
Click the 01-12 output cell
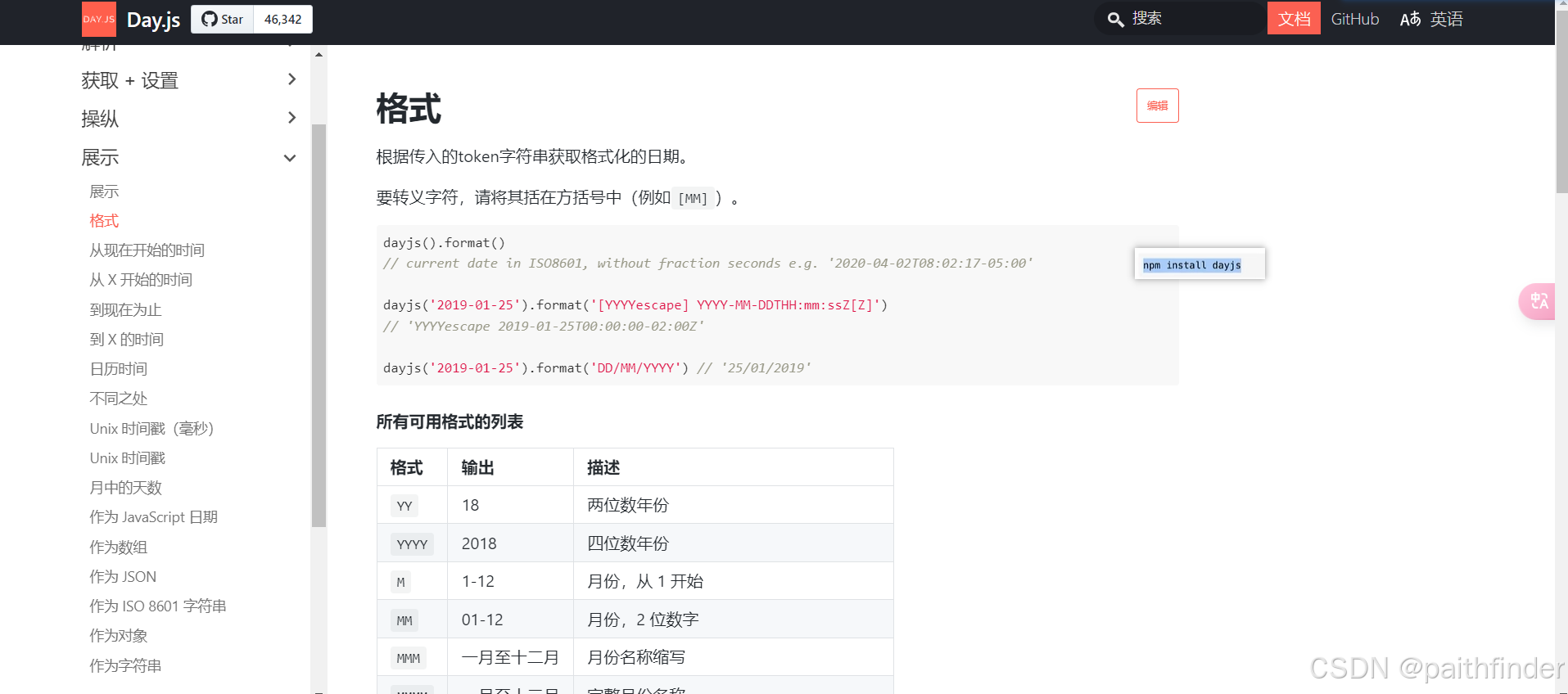510,620
